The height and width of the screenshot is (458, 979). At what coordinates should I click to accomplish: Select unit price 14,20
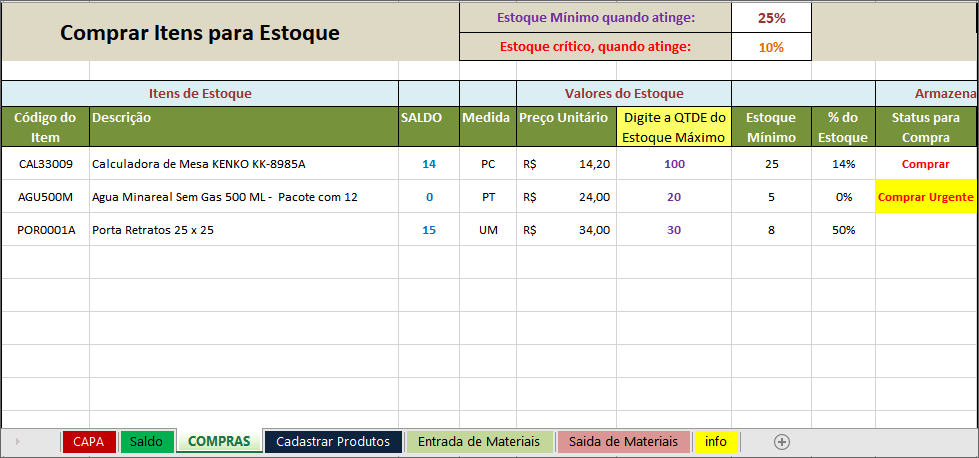point(566,164)
